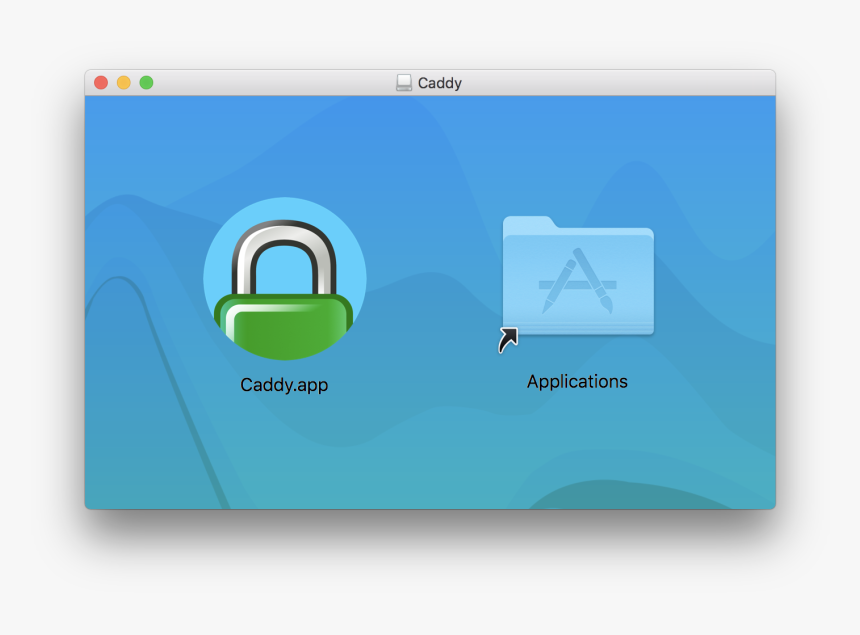The height and width of the screenshot is (635, 860).
Task: Select the "Applications" name label
Action: [x=577, y=382]
